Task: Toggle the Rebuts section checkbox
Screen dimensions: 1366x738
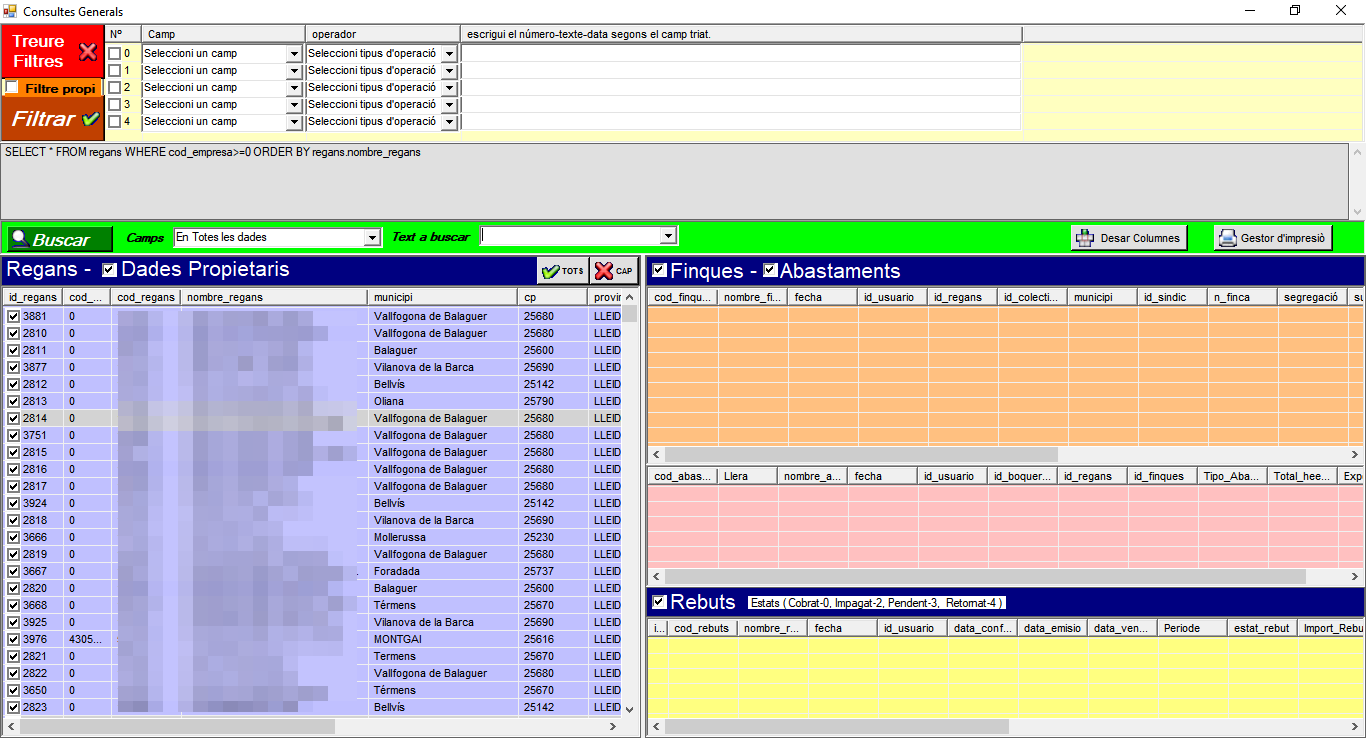Action: pos(659,602)
